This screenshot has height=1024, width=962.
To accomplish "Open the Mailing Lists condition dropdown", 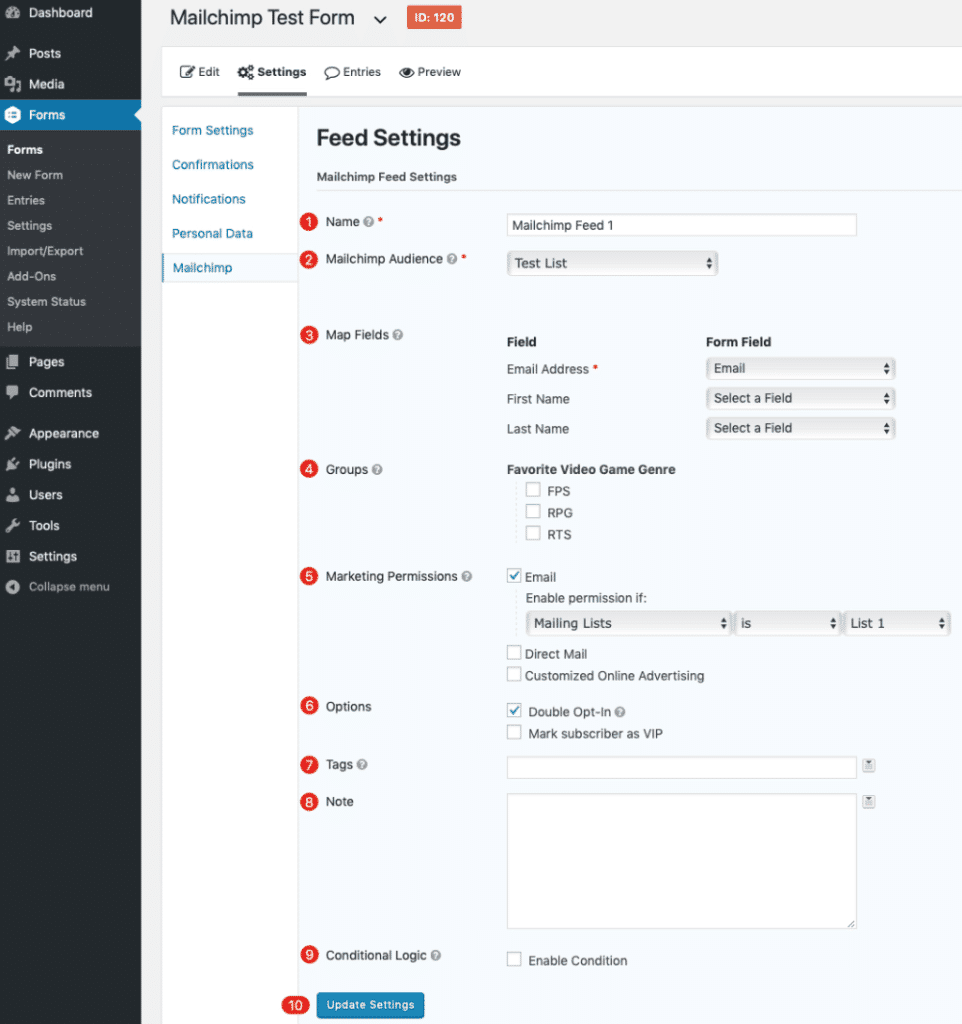I will click(628, 624).
